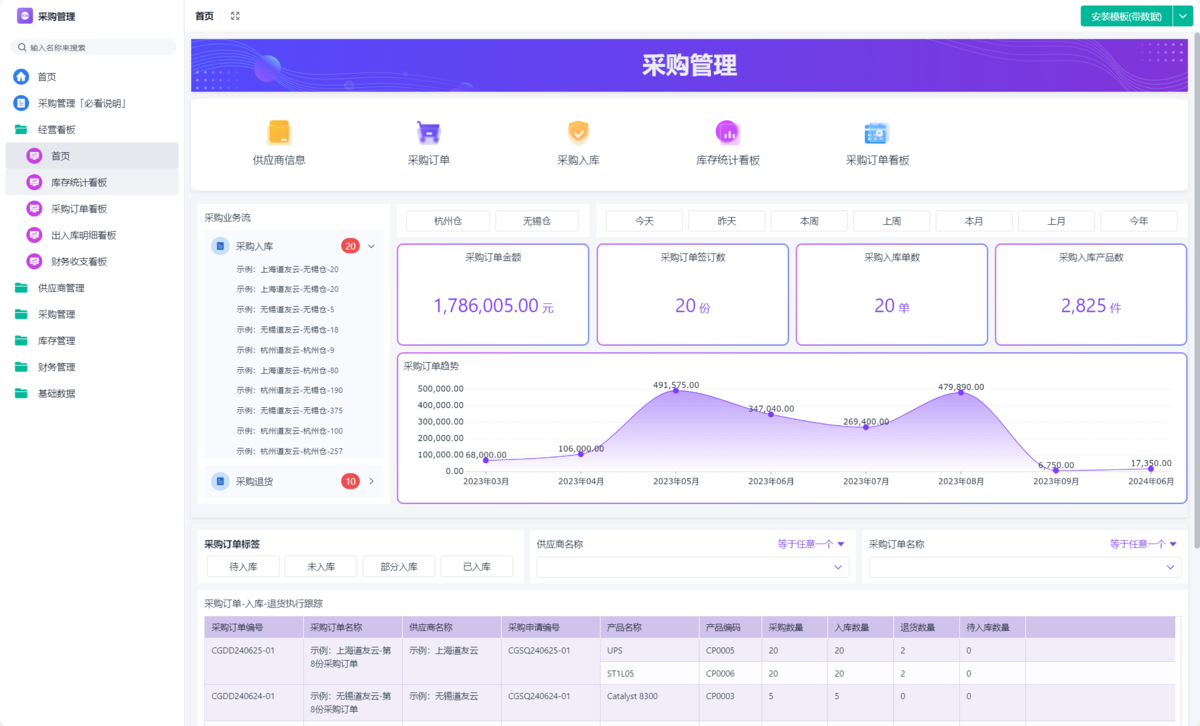Viewport: 1200px width, 726px height.
Task: Open 采购订单看板 in sidebar menu
Action: pos(92,208)
